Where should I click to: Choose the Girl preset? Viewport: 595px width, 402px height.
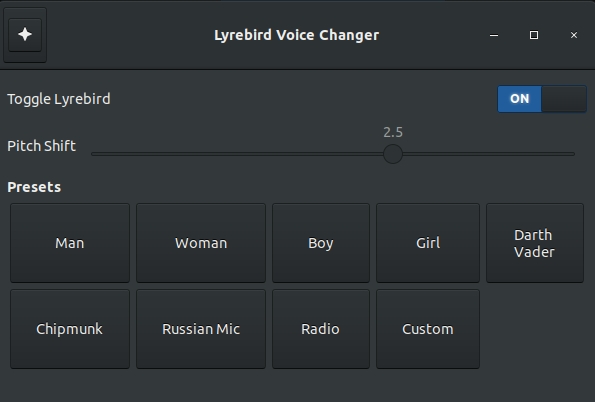[428, 243]
